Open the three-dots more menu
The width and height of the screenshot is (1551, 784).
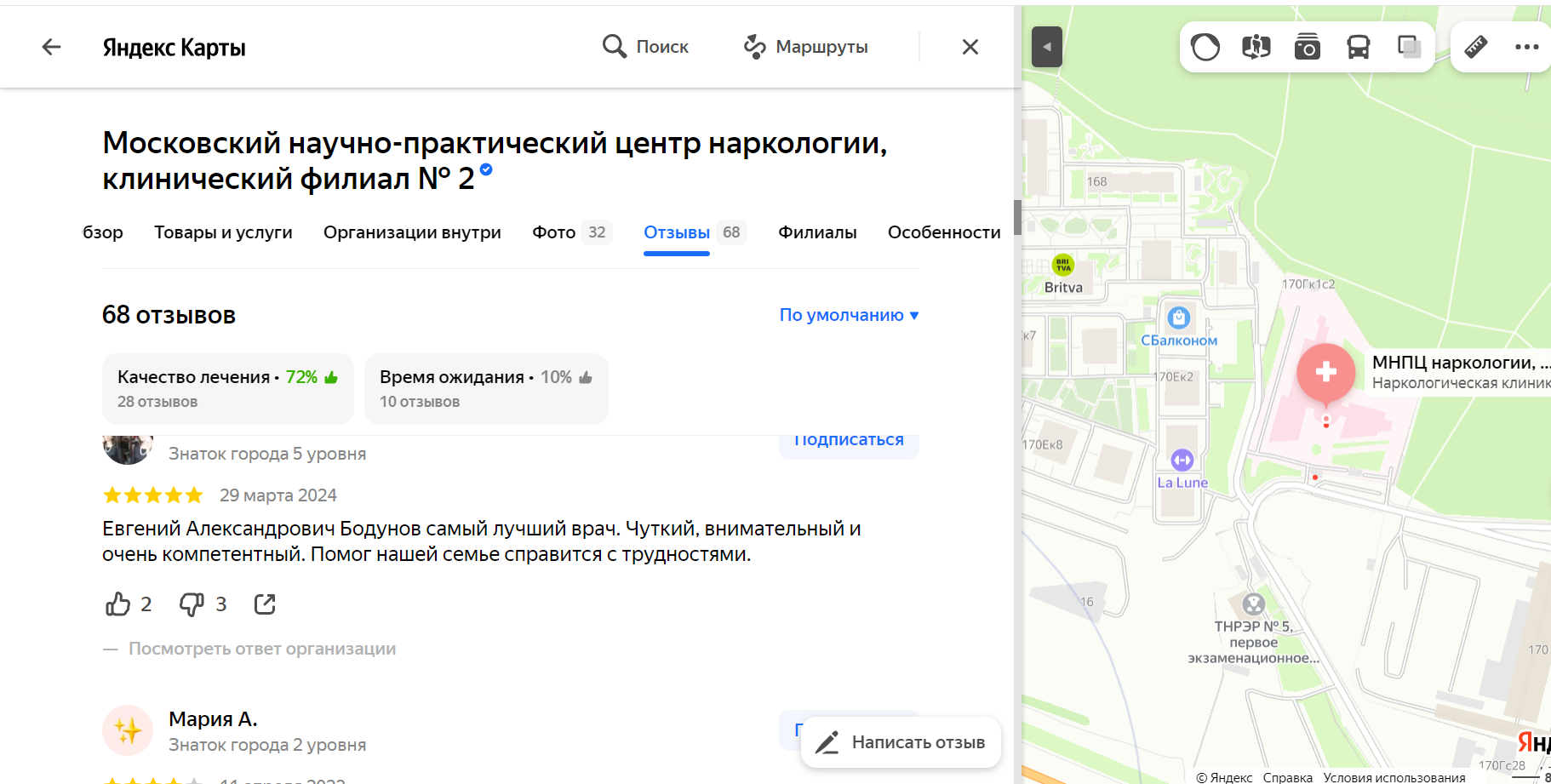pyautogui.click(x=1527, y=47)
